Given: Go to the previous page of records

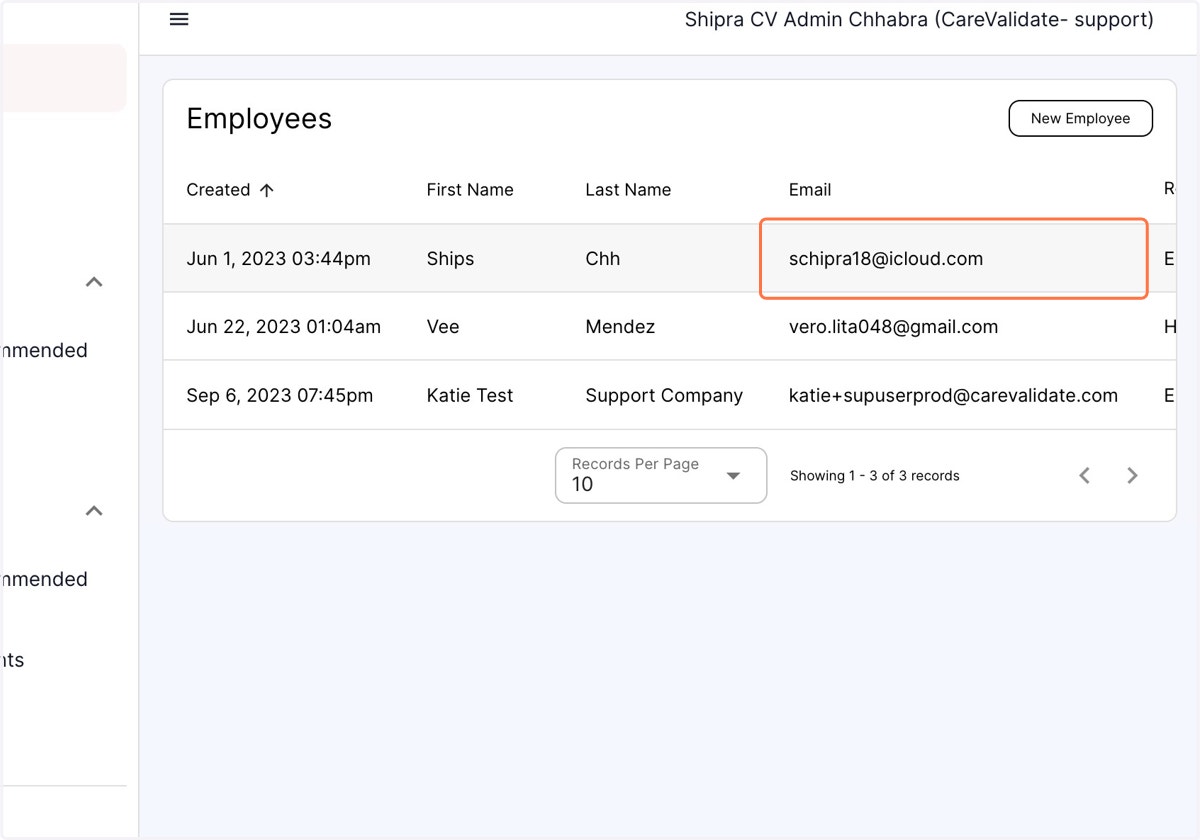Looking at the screenshot, I should click(x=1085, y=476).
